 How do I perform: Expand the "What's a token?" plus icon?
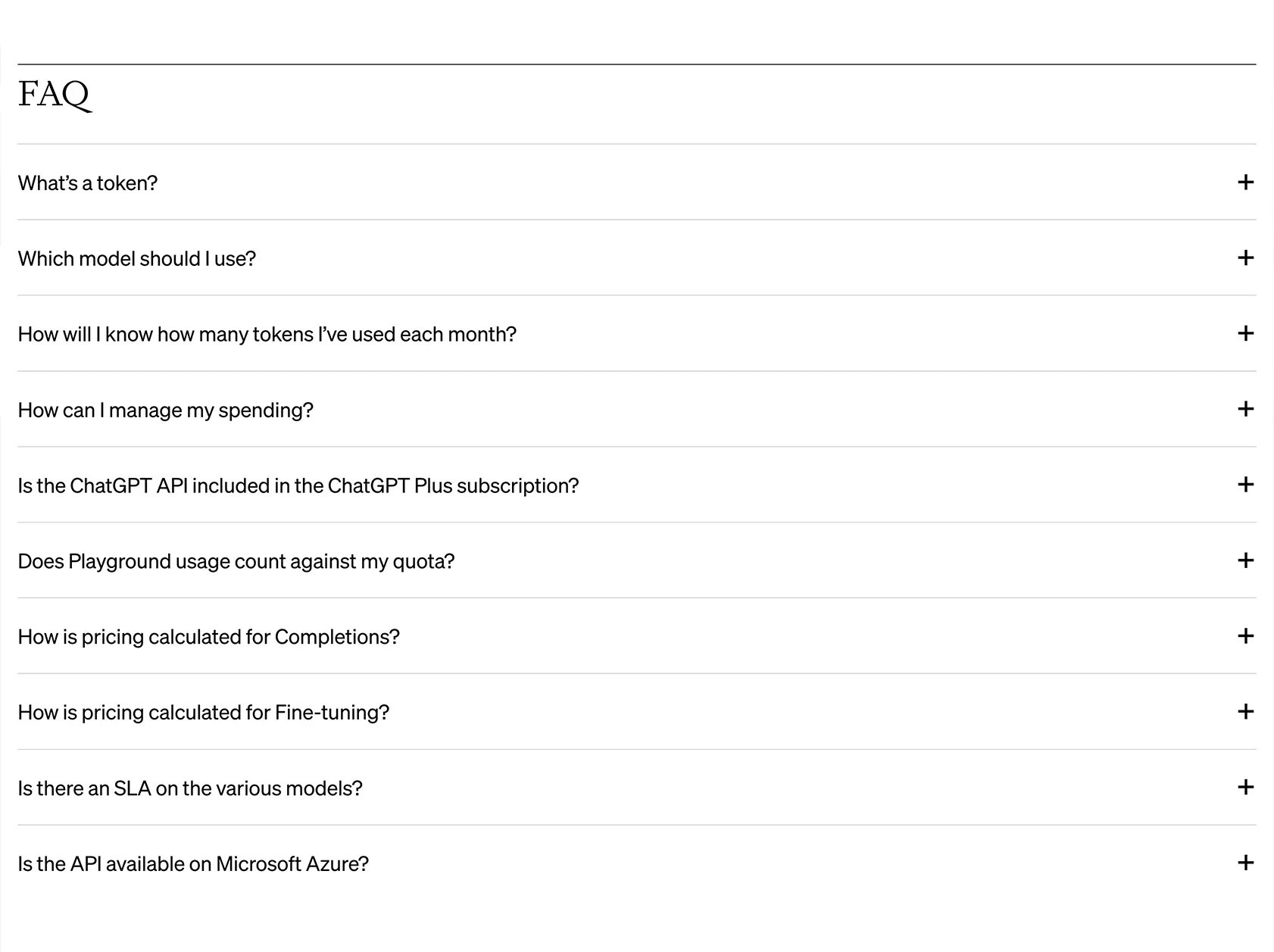1245,182
